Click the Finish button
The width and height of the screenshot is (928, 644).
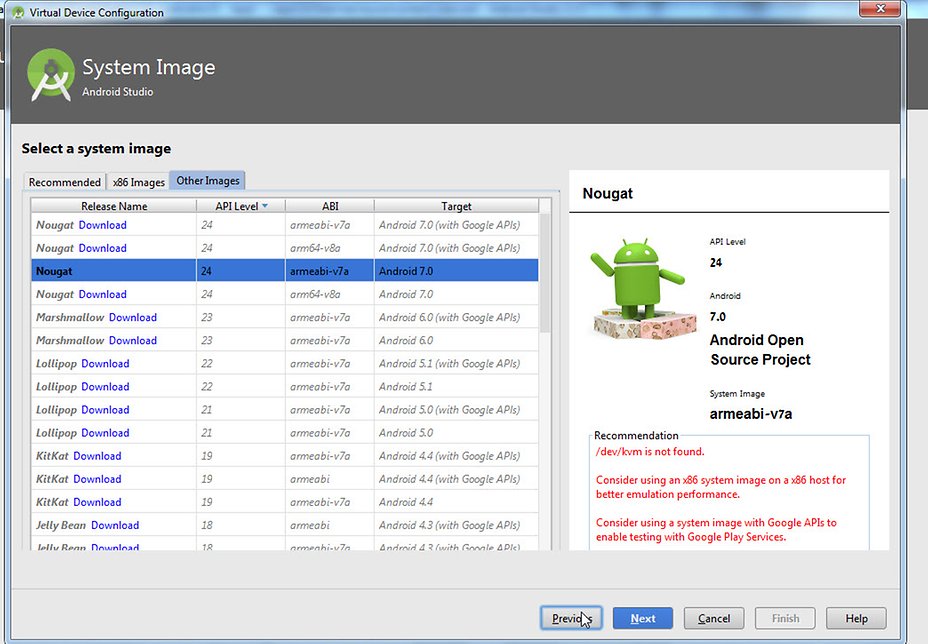pyautogui.click(x=785, y=619)
